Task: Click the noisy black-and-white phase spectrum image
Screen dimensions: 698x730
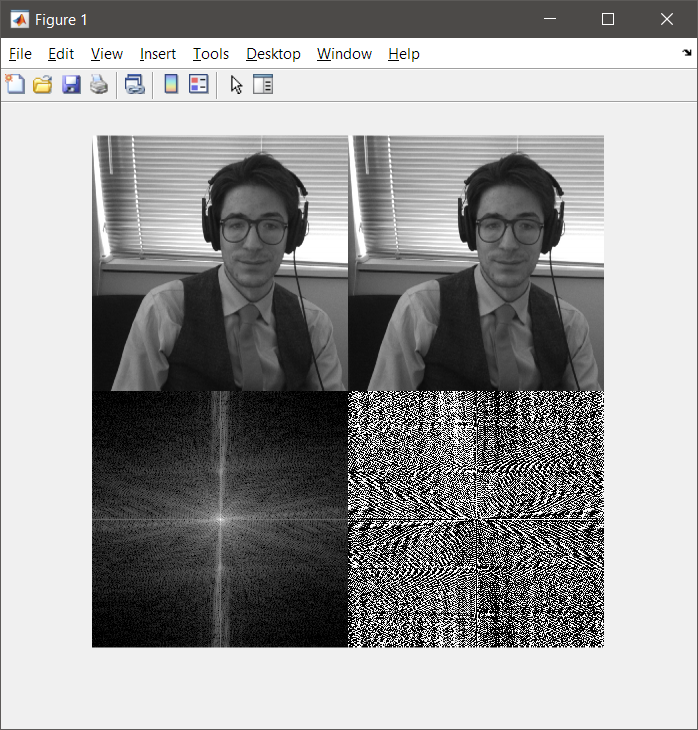Action: point(476,519)
